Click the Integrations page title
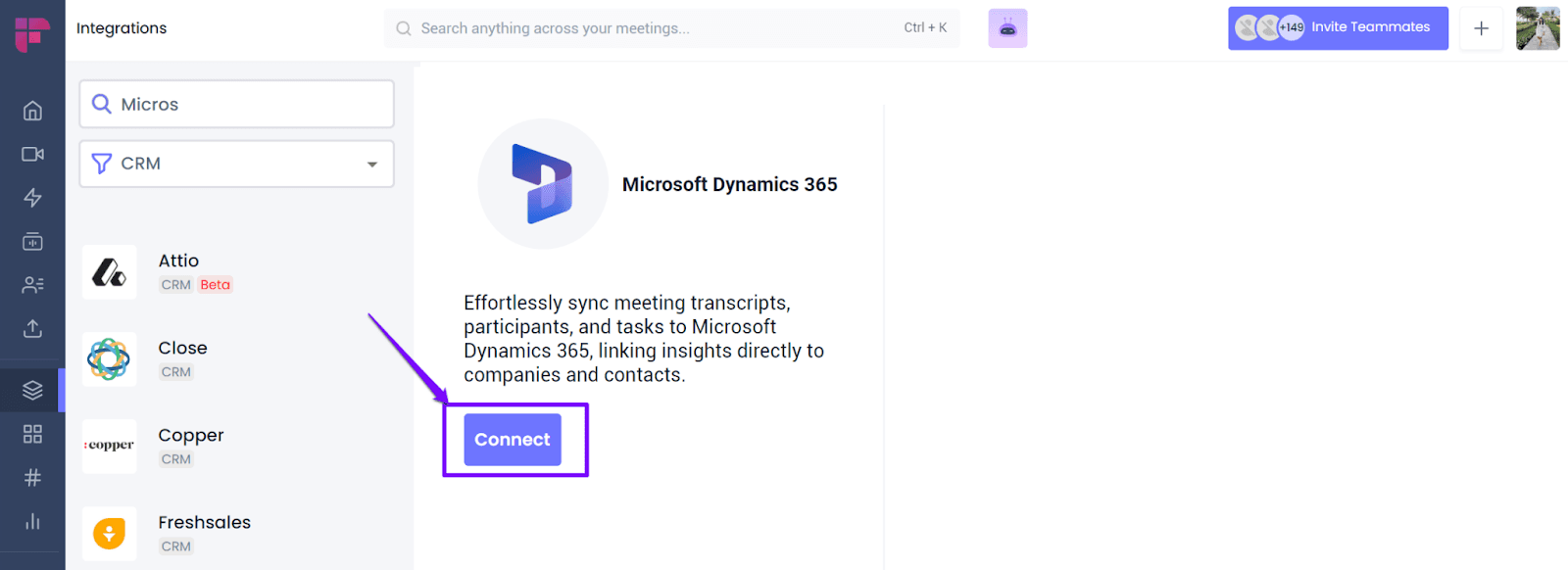 click(122, 28)
